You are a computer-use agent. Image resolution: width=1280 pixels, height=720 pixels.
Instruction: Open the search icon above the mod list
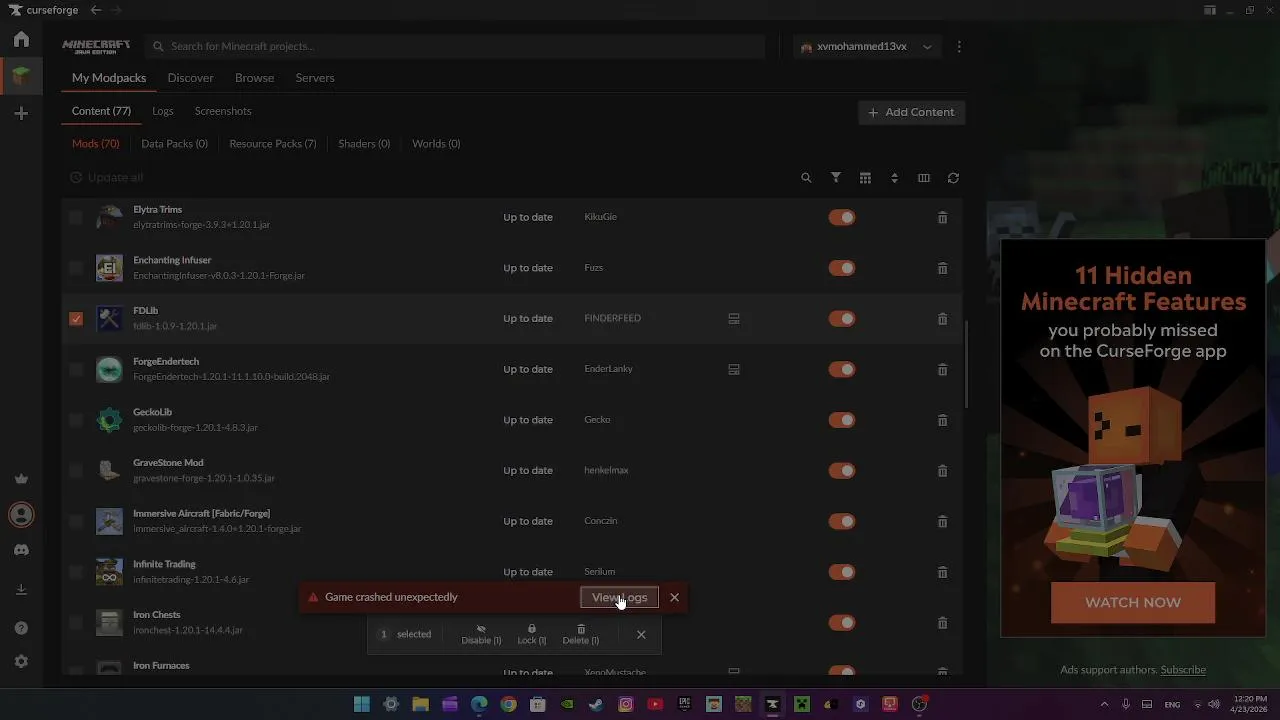pyautogui.click(x=806, y=178)
